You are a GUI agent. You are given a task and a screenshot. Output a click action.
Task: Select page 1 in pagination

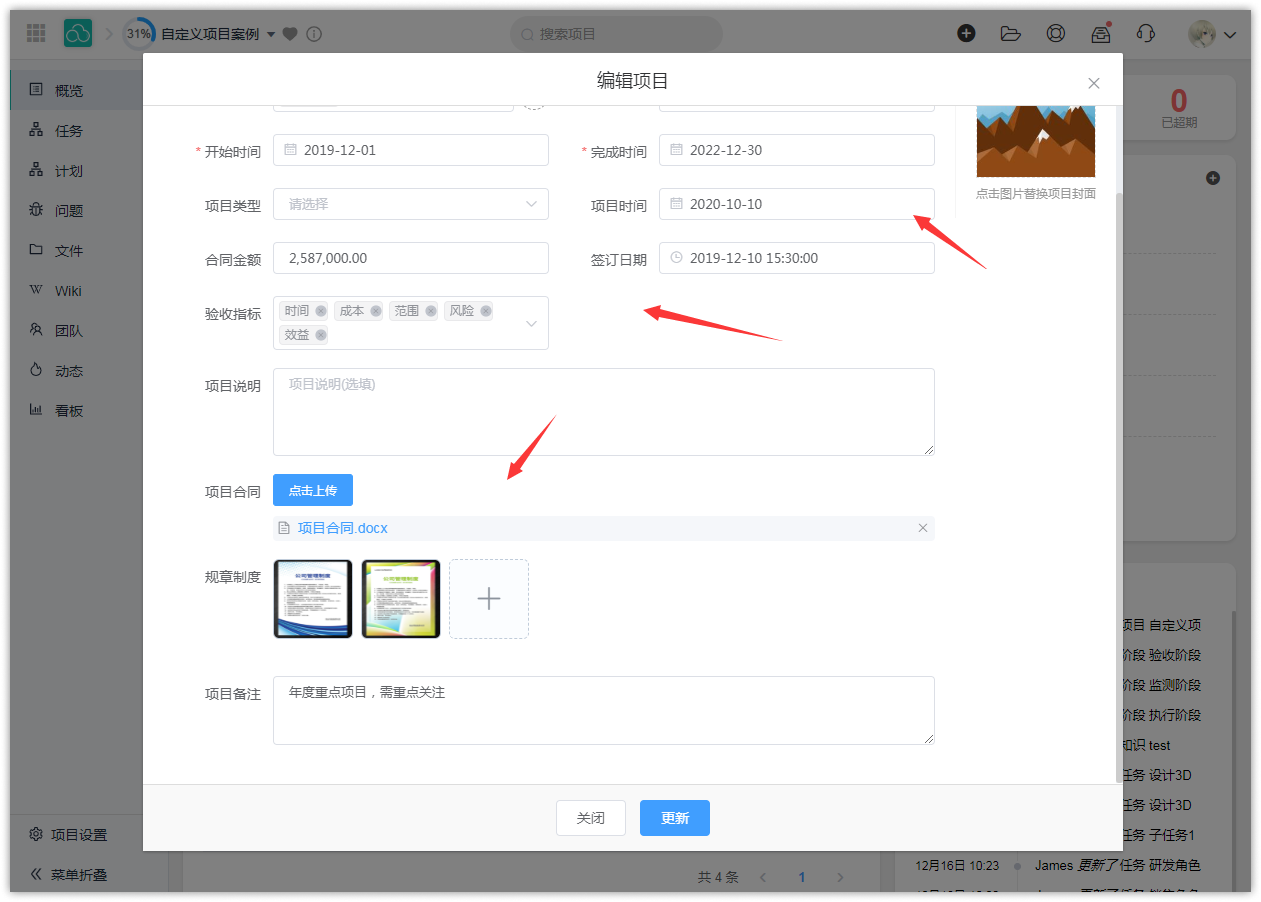(801, 877)
